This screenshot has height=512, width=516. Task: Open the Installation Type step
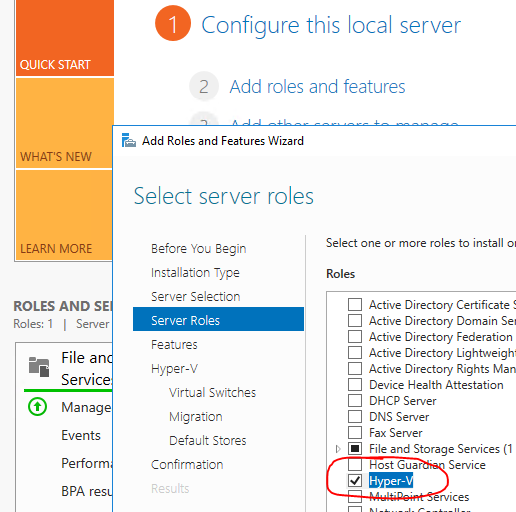[195, 273]
